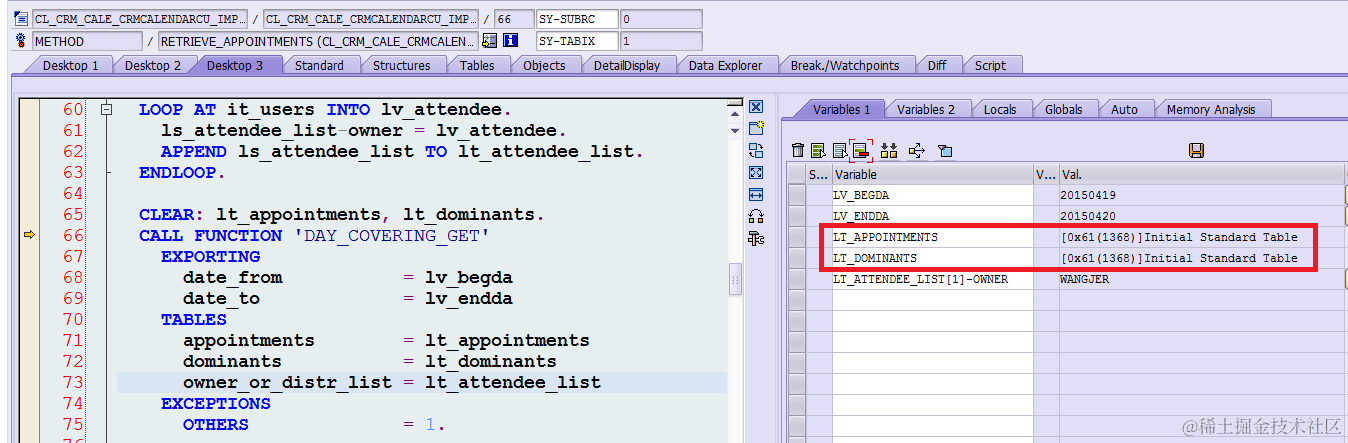The image size is (1348, 443).
Task: Click the Variable column header
Action: [x=933, y=174]
